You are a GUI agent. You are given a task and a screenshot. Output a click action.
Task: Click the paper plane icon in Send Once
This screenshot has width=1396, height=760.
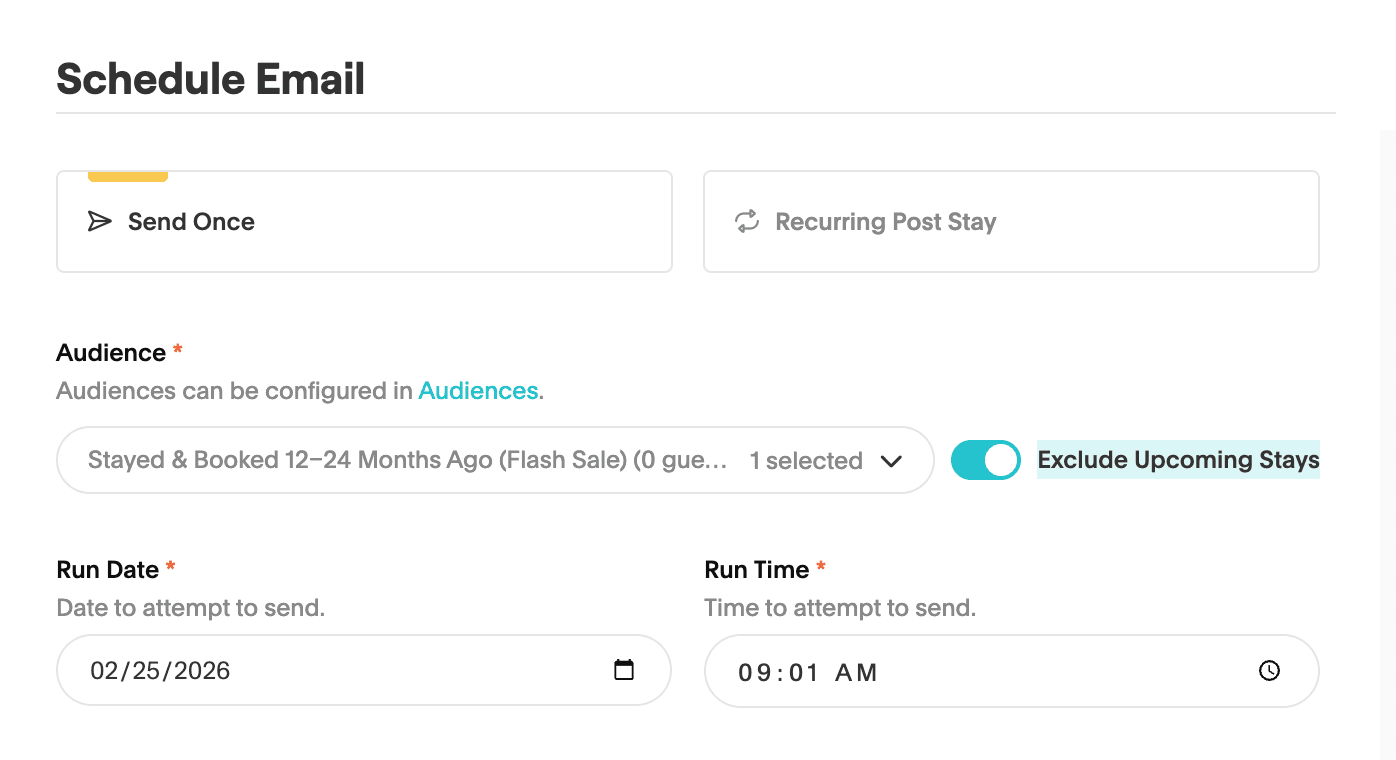[100, 222]
